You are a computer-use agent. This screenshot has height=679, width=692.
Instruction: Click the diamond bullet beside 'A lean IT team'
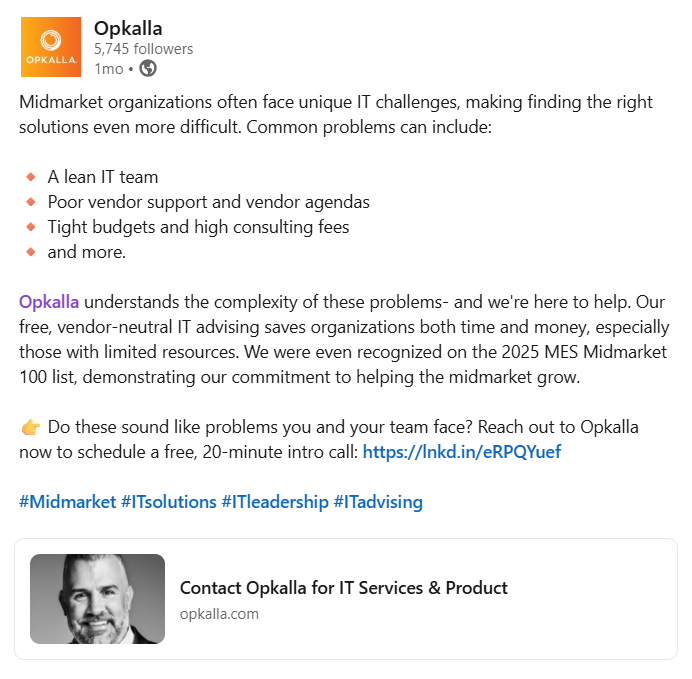pos(30,177)
